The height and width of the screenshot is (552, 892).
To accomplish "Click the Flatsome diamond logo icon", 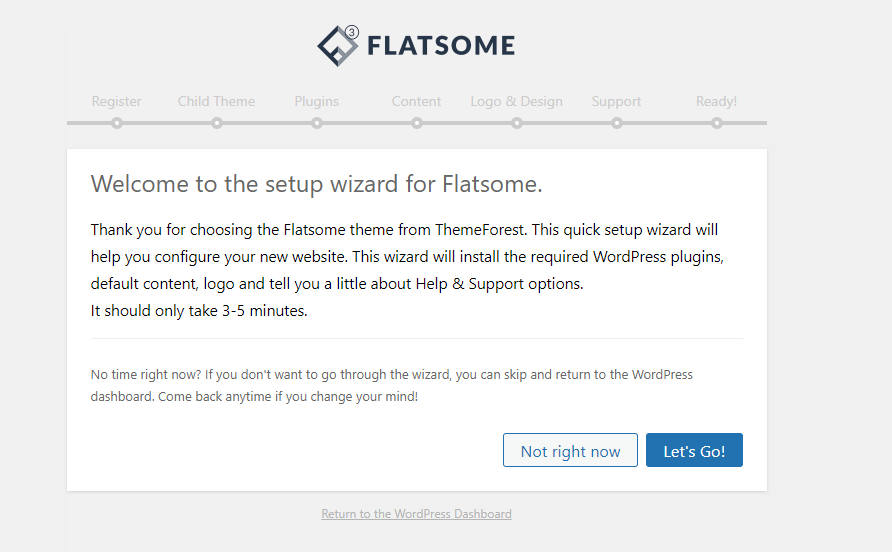I will [337, 46].
